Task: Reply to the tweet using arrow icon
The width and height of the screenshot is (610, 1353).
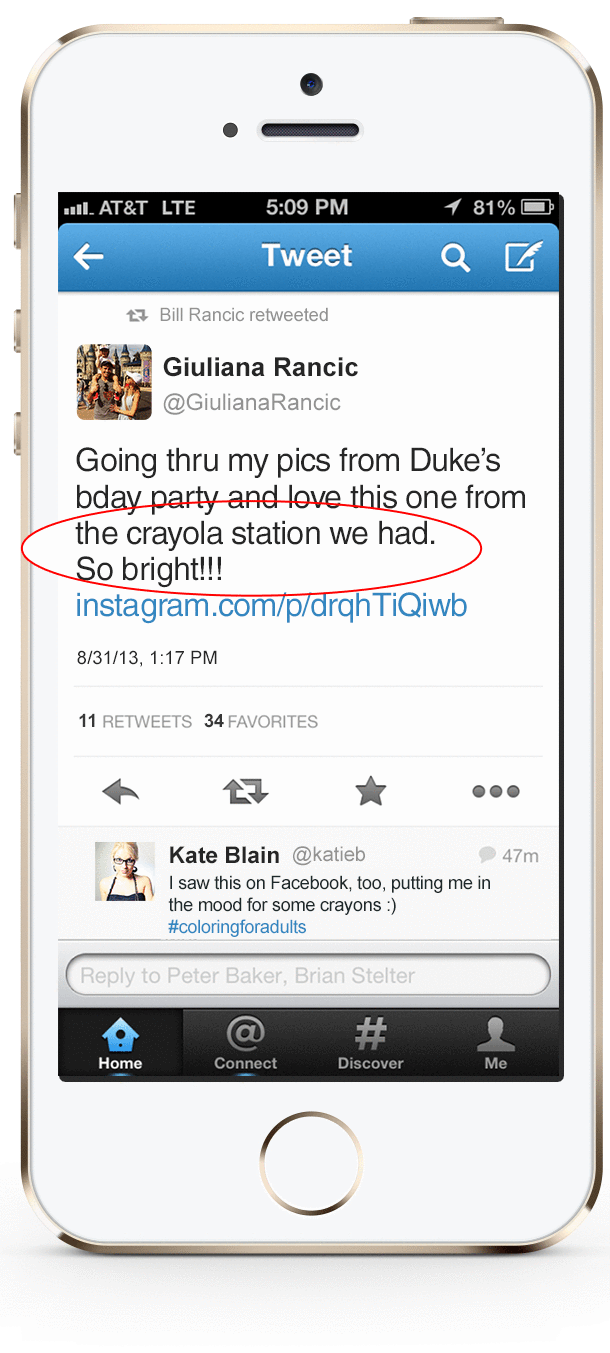Action: click(121, 792)
